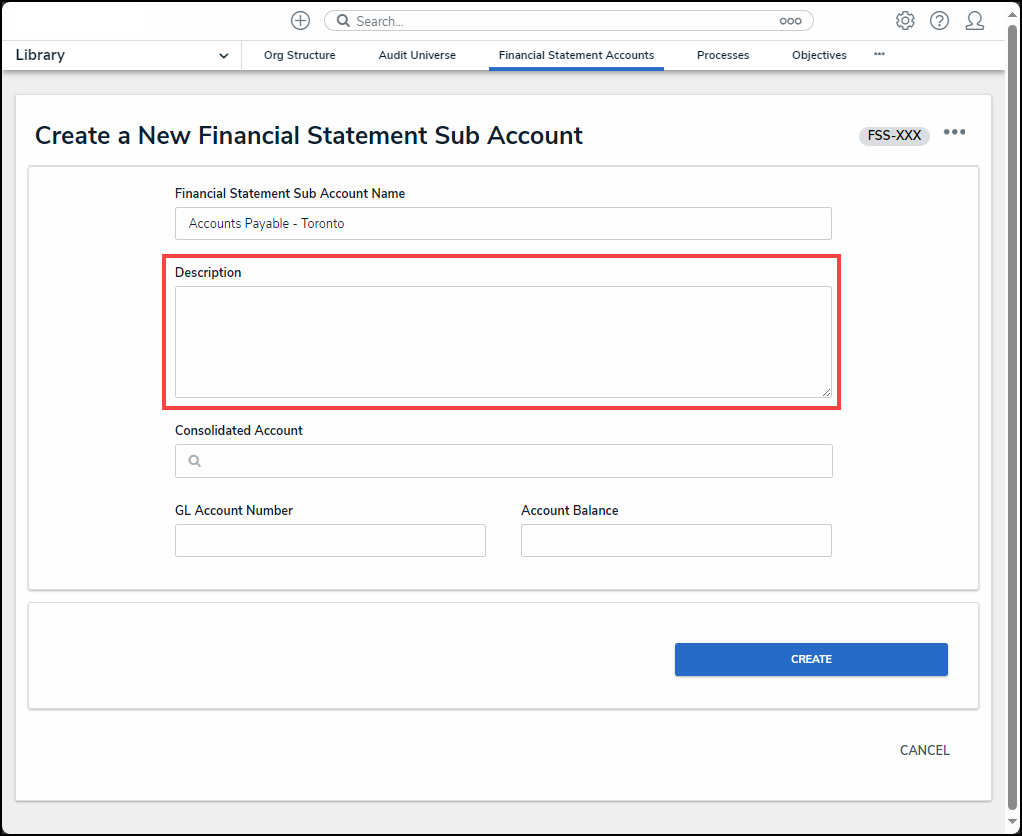The width and height of the screenshot is (1022, 836).
Task: Open the Processes tab
Action: tap(722, 56)
